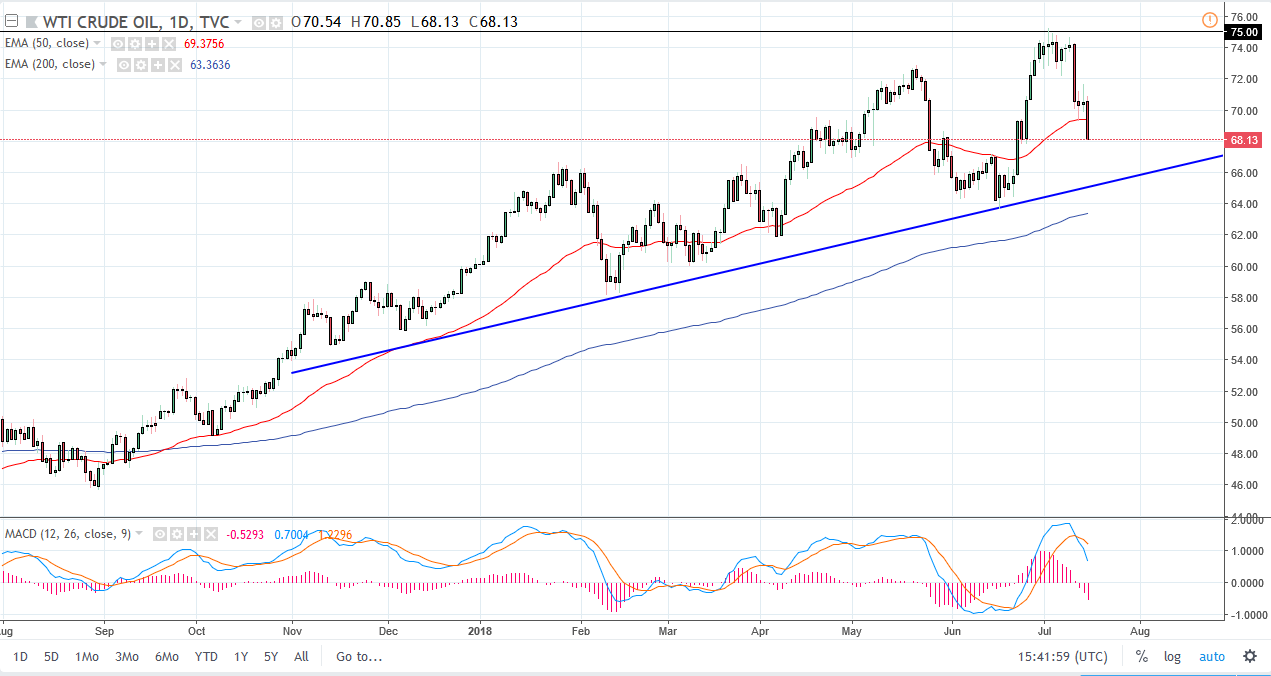Add an alert on the MACD indicator
This screenshot has height=676, width=1271.
(x=194, y=534)
